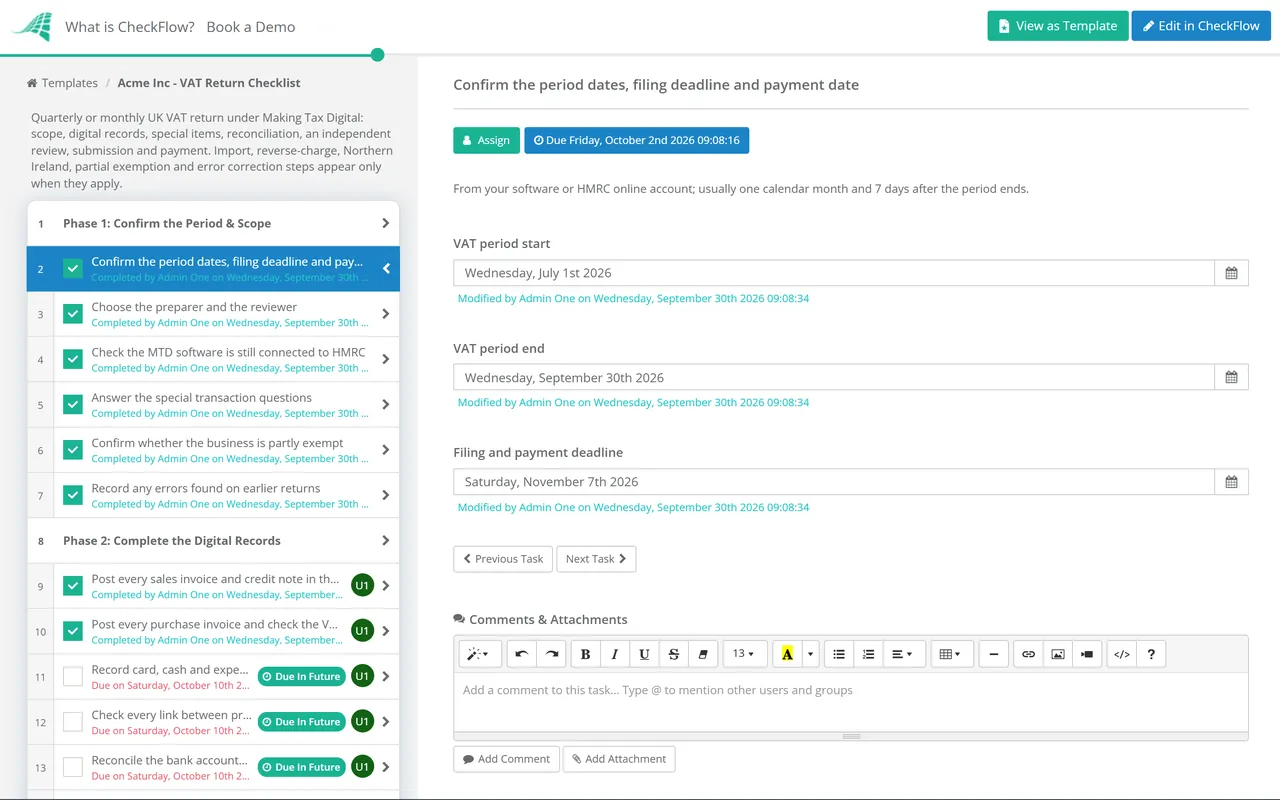Uncheck 'Choose the preparer and the reviewer' task
This screenshot has width=1280, height=800.
coord(73,314)
